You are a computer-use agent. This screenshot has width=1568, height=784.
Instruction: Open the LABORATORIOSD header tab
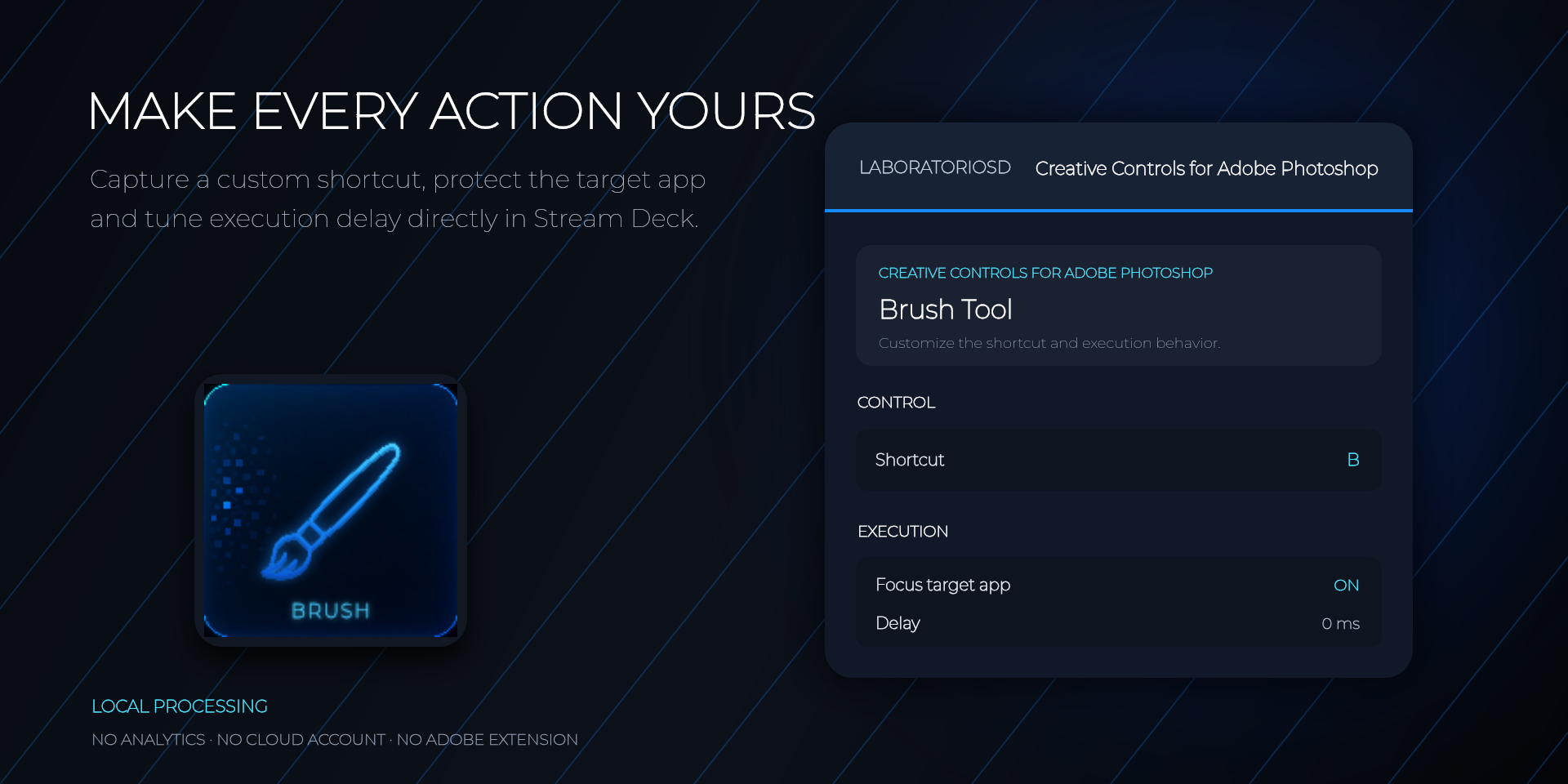click(935, 167)
